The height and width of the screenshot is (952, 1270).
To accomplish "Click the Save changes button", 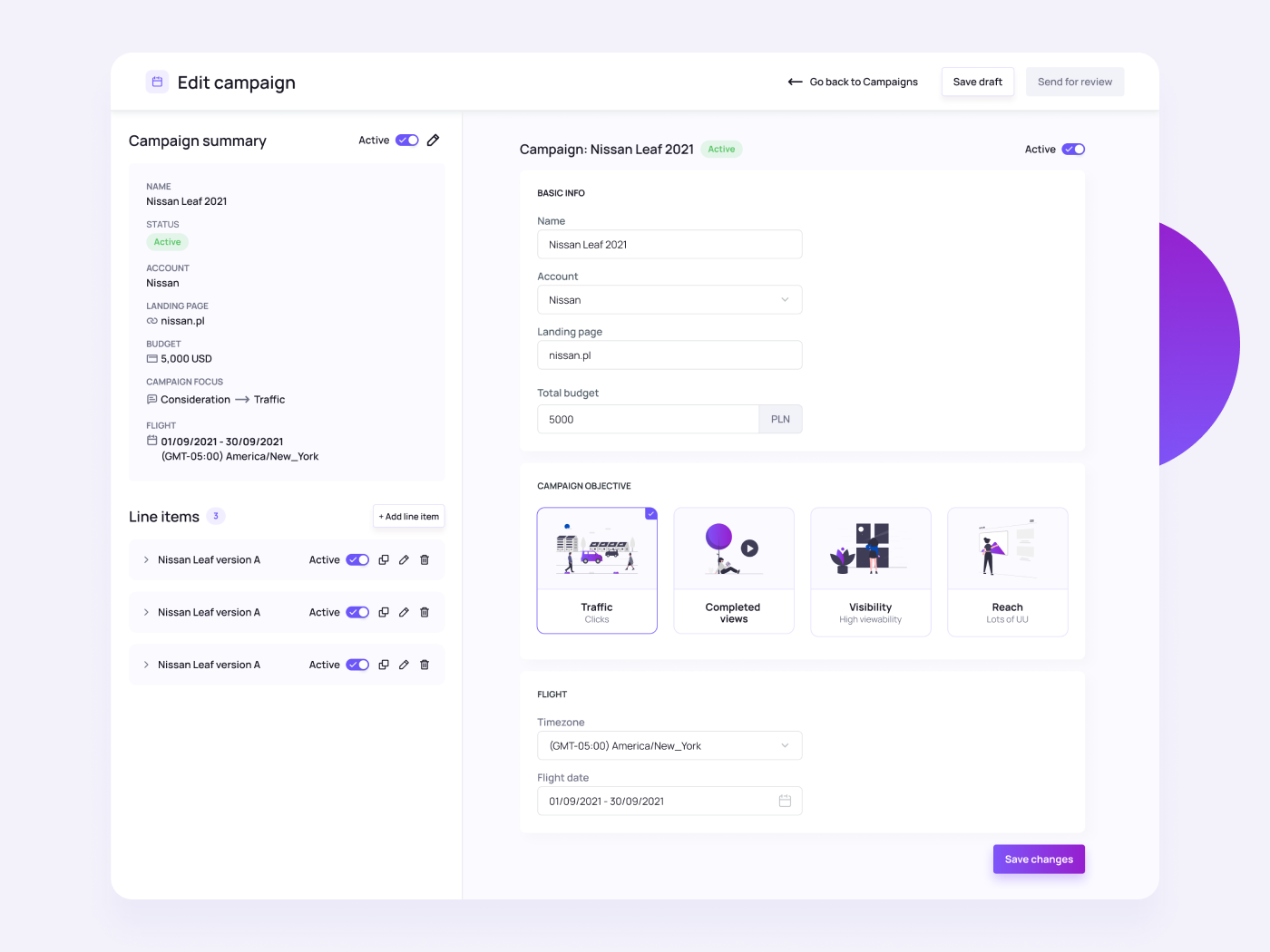I will click(1038, 859).
